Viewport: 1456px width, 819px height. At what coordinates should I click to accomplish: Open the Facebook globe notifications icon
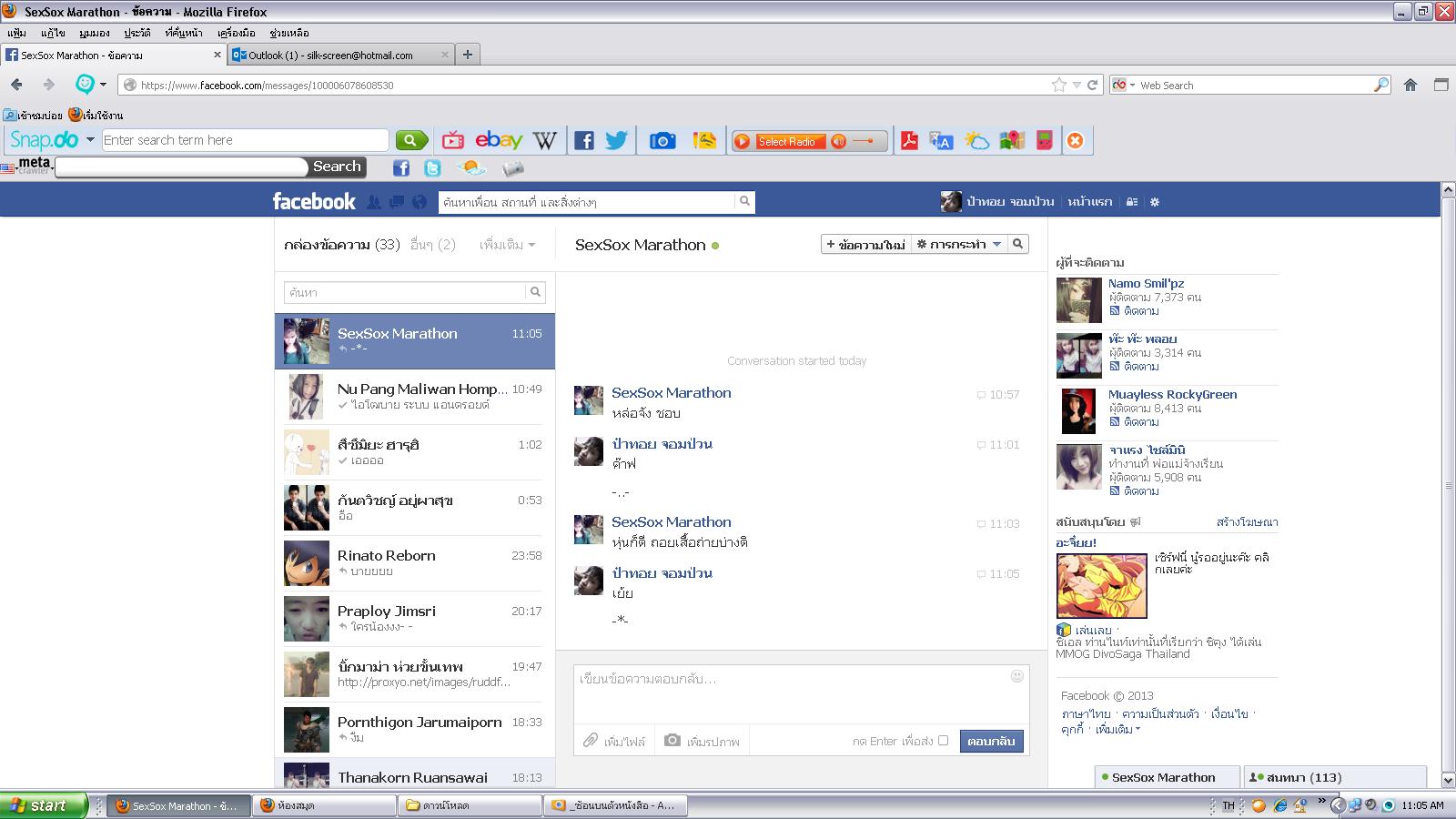point(420,202)
